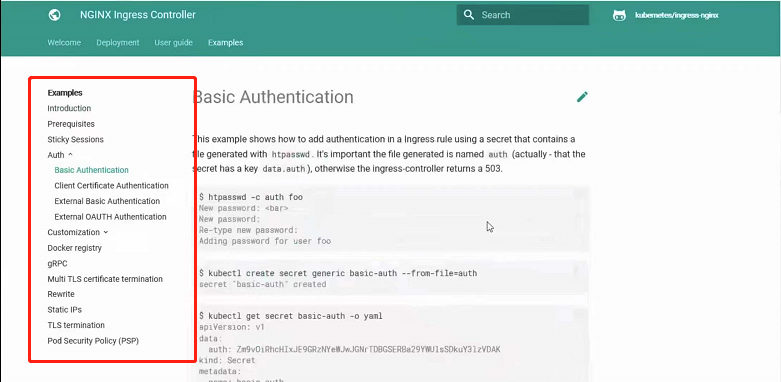Open External OAUTH Authentication page
Screen dimensions: 781x382
pyautogui.click(x=111, y=217)
